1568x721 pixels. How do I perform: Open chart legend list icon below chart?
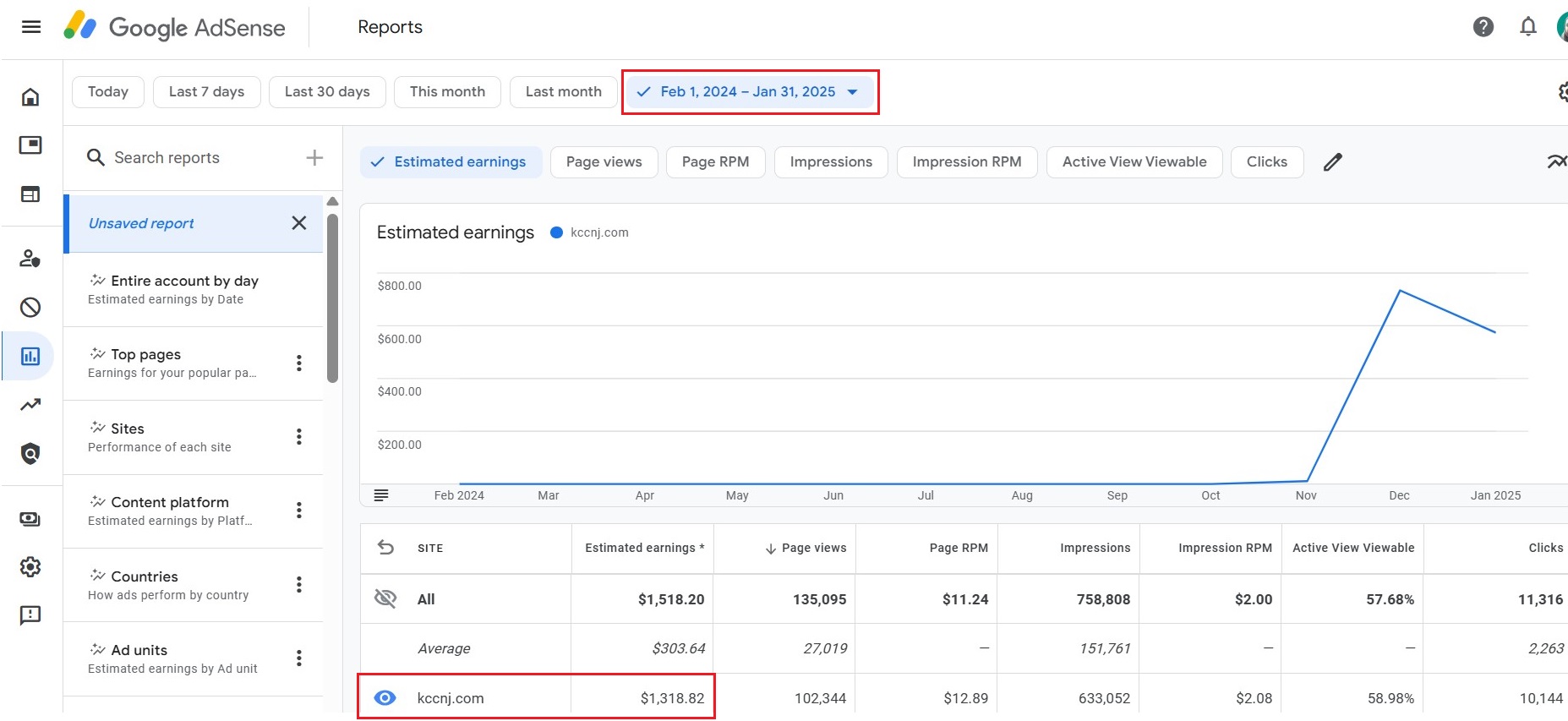(x=381, y=495)
